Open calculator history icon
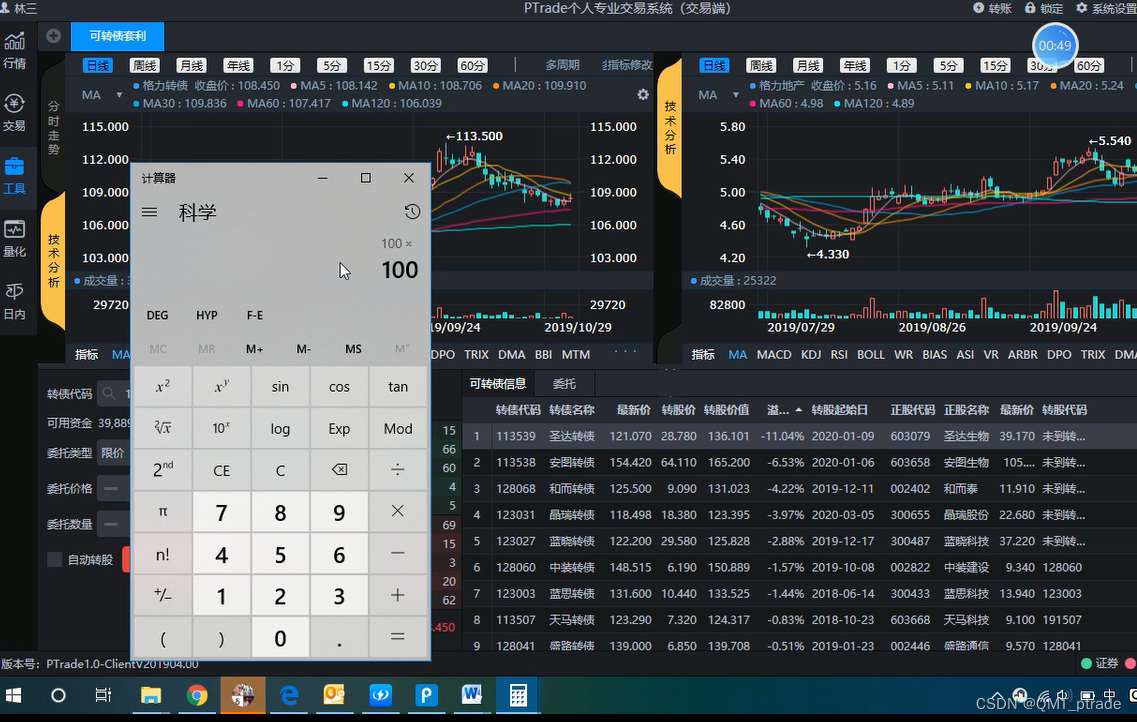 click(x=412, y=212)
